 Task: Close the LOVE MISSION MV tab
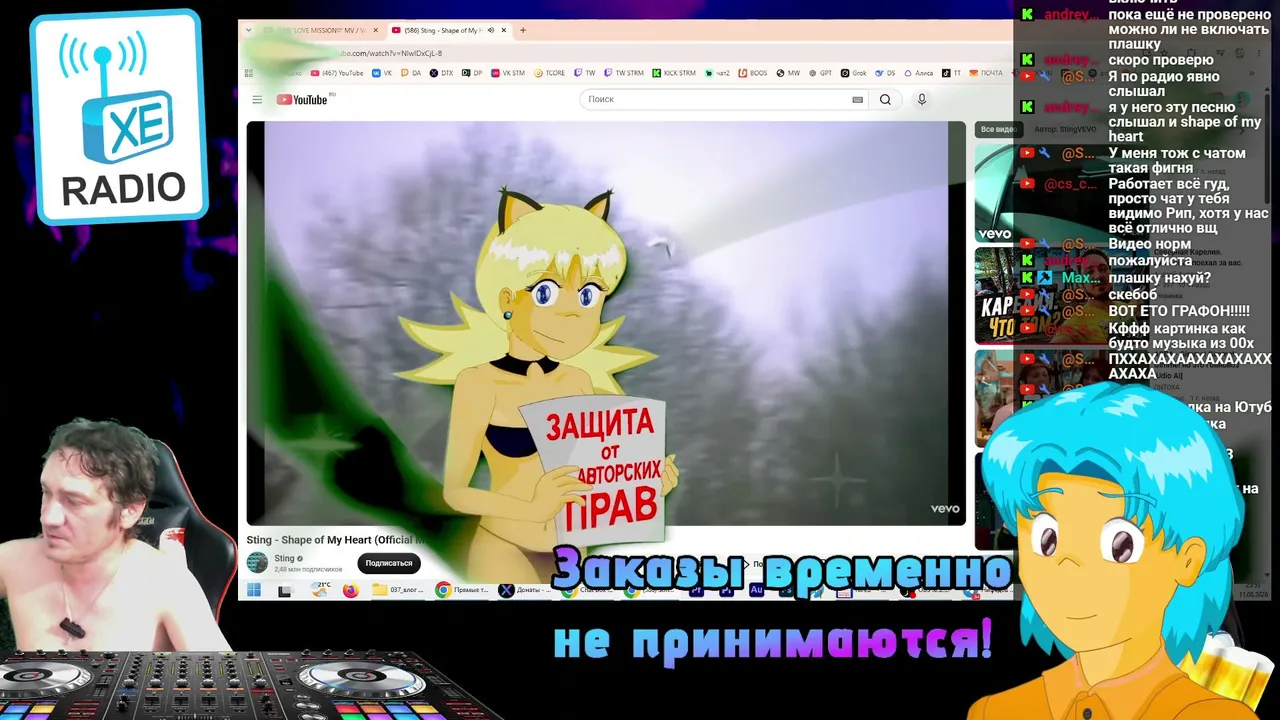[376, 30]
